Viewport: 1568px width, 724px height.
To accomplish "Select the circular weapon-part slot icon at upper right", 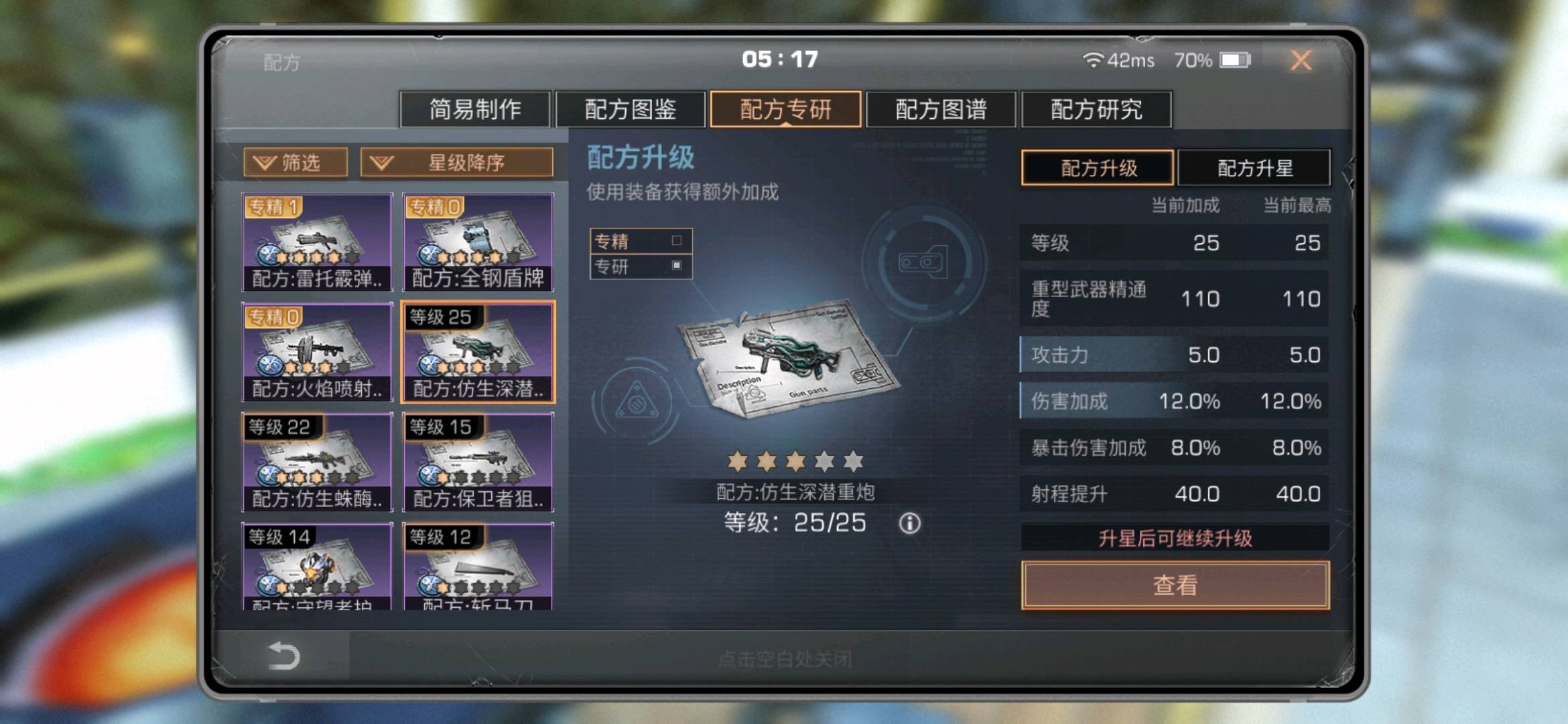I will 923,262.
